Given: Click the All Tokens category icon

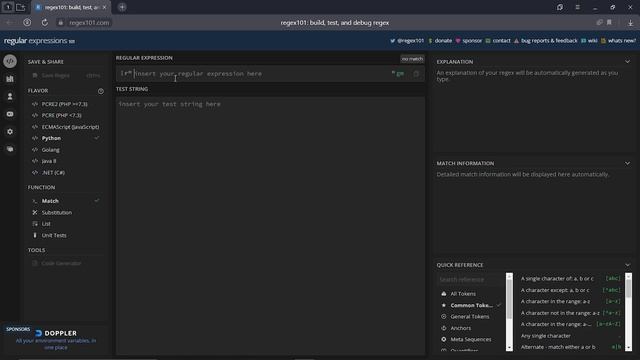Looking at the screenshot, I should point(444,293).
